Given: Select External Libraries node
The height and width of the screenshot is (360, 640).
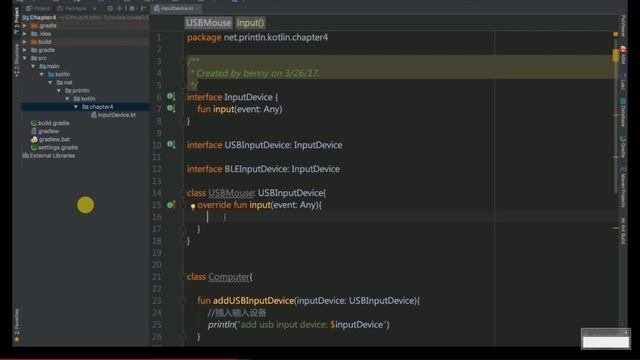Looking at the screenshot, I should point(49,156).
